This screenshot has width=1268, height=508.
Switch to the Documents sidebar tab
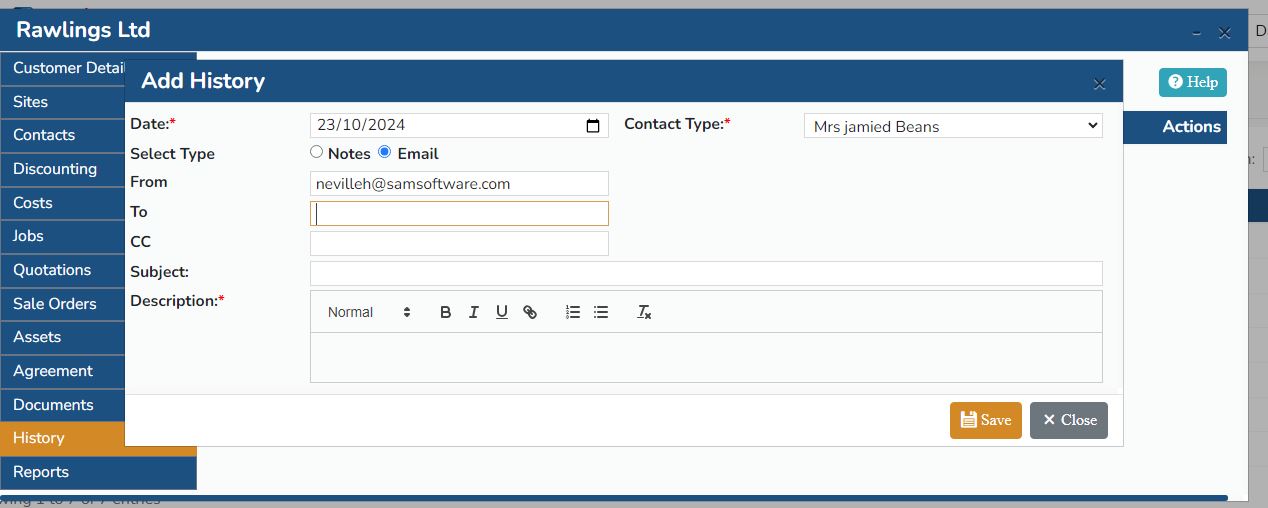(53, 405)
